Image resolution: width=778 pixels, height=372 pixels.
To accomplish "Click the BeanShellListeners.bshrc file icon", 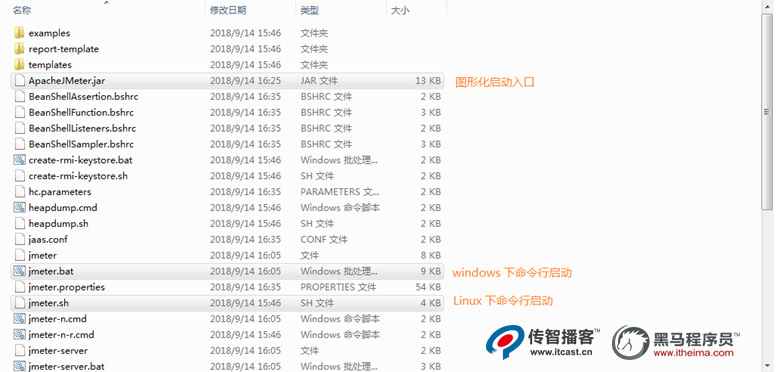I will (19, 128).
